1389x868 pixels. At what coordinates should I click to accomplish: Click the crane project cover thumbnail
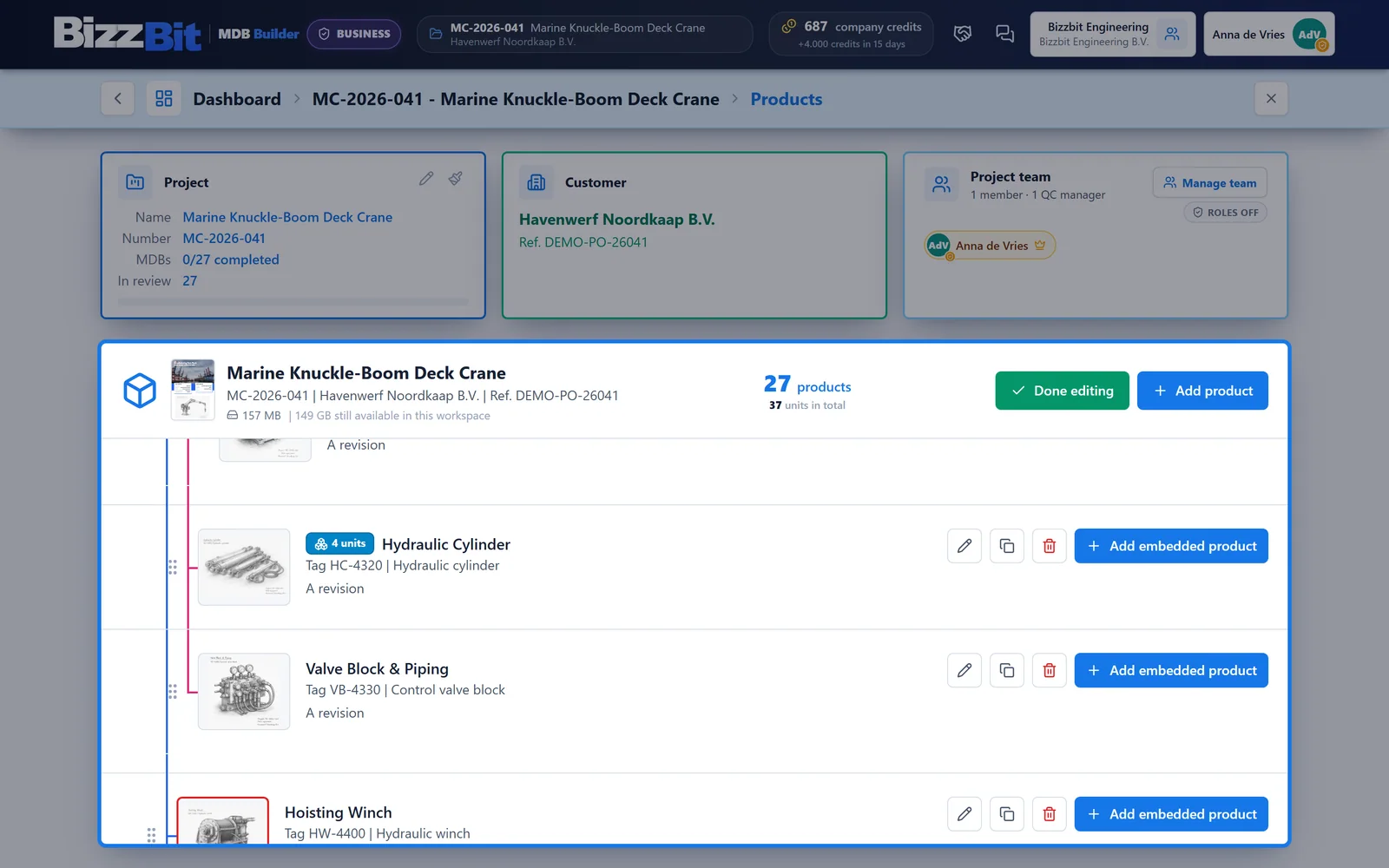tap(193, 390)
